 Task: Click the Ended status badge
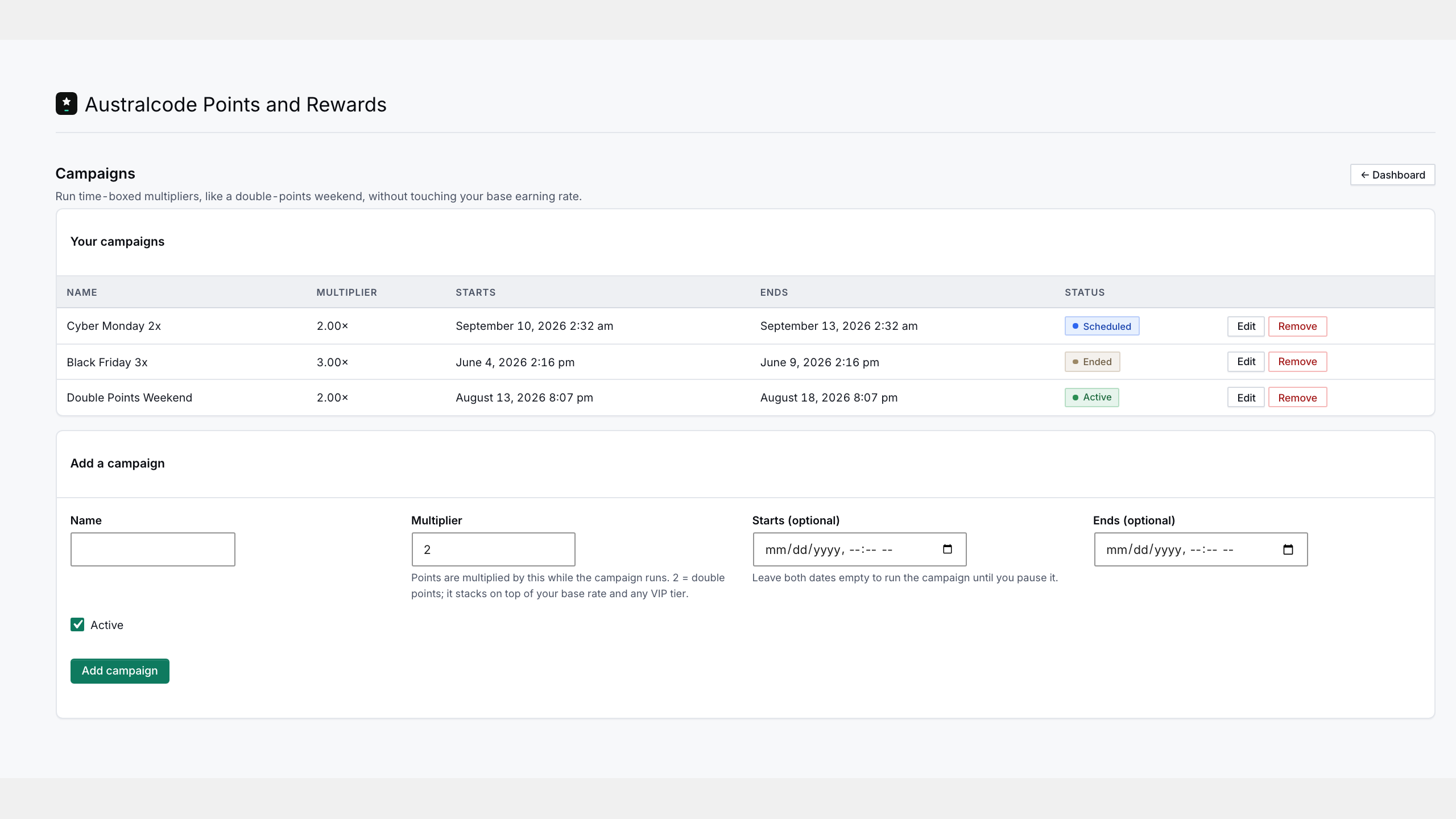pyautogui.click(x=1092, y=361)
